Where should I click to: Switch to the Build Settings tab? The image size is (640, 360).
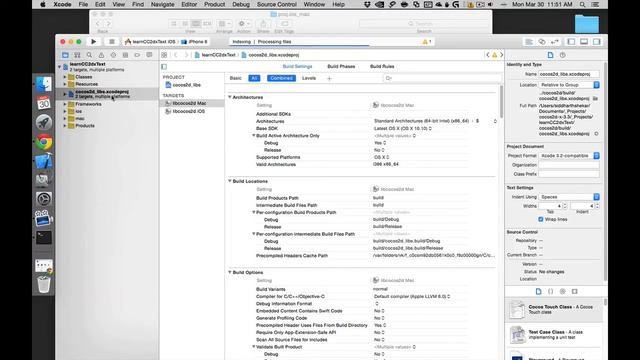coord(297,66)
